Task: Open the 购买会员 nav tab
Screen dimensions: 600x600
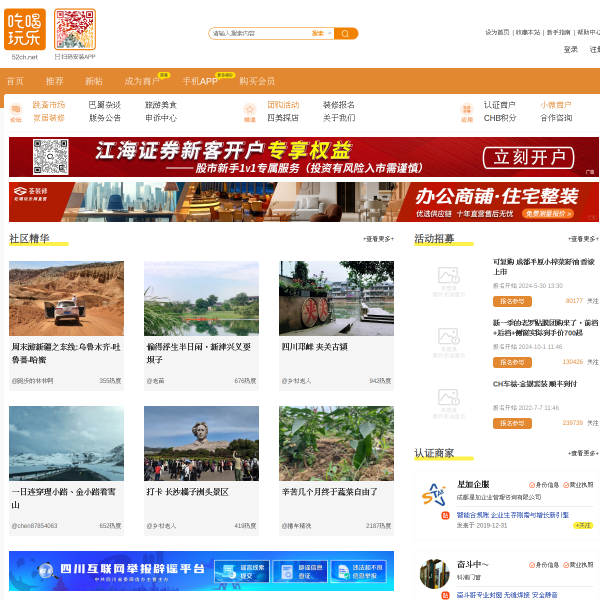Action: (257, 81)
